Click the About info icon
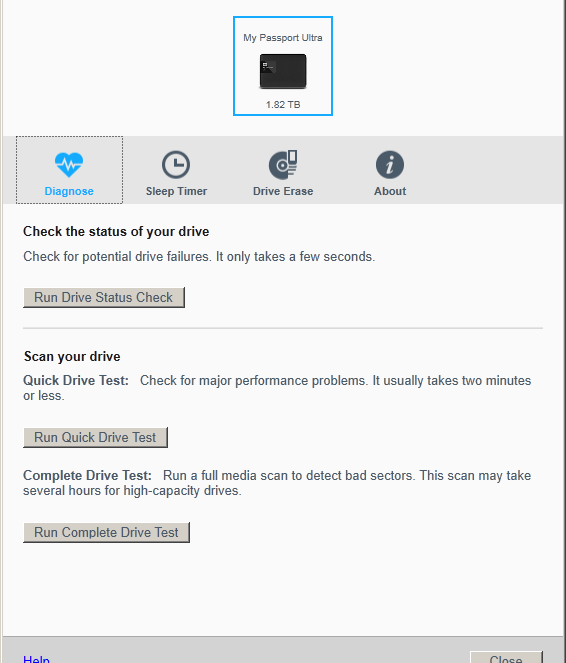566x663 pixels. pos(390,164)
